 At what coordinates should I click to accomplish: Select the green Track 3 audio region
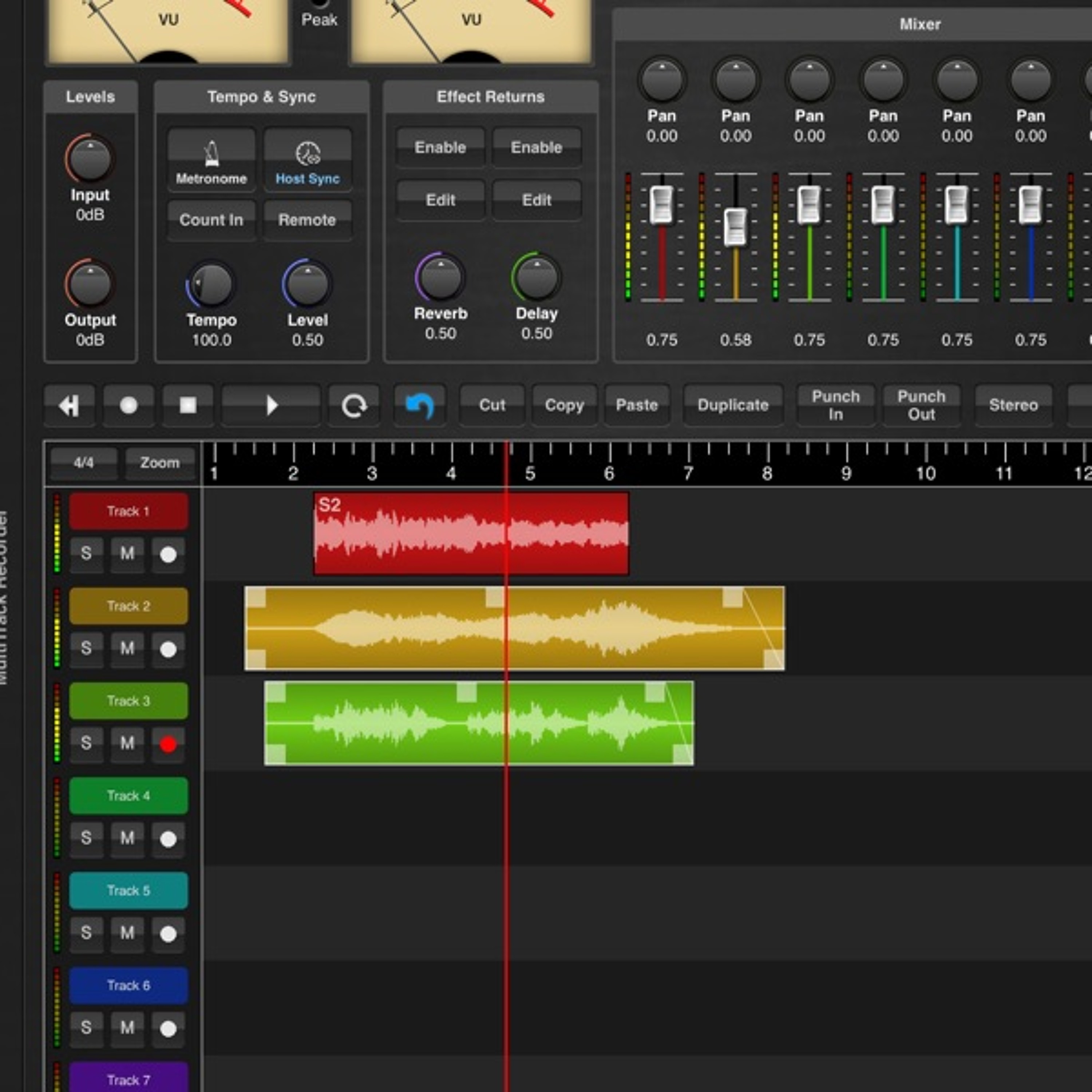[479, 724]
